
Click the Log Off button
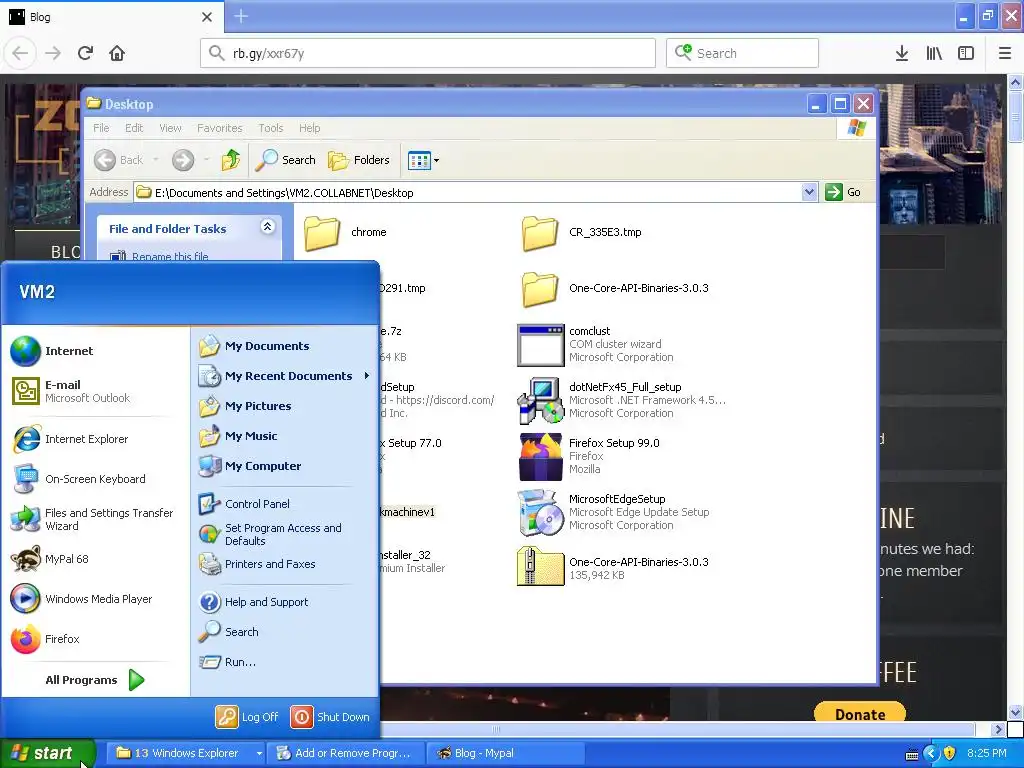tap(248, 717)
